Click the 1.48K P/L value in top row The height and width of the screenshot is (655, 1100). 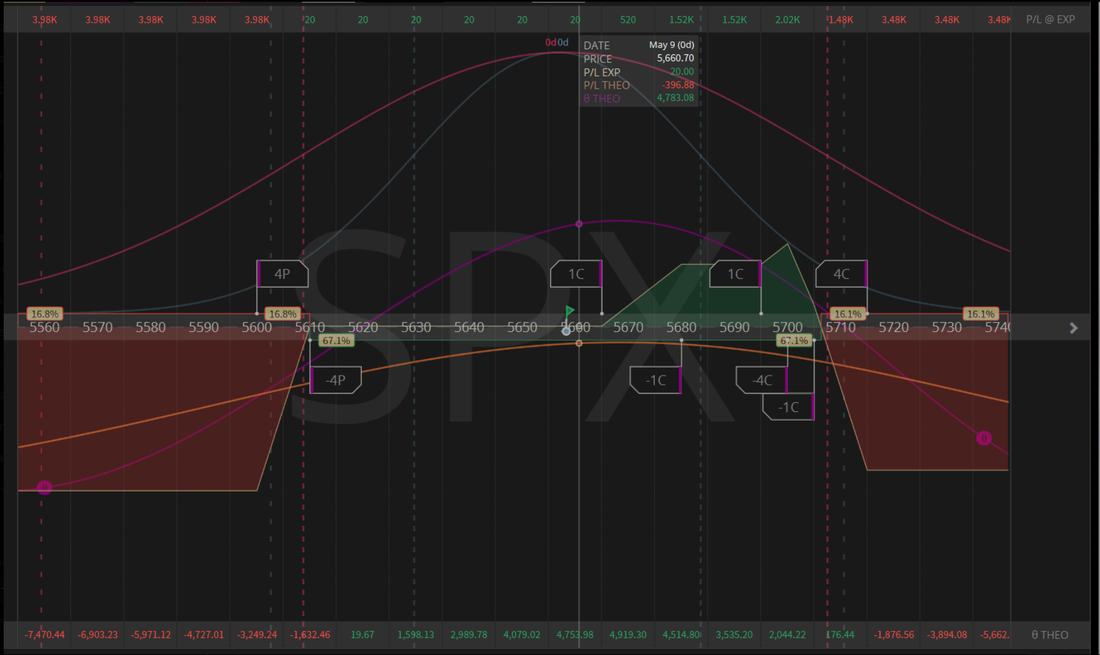[840, 20]
